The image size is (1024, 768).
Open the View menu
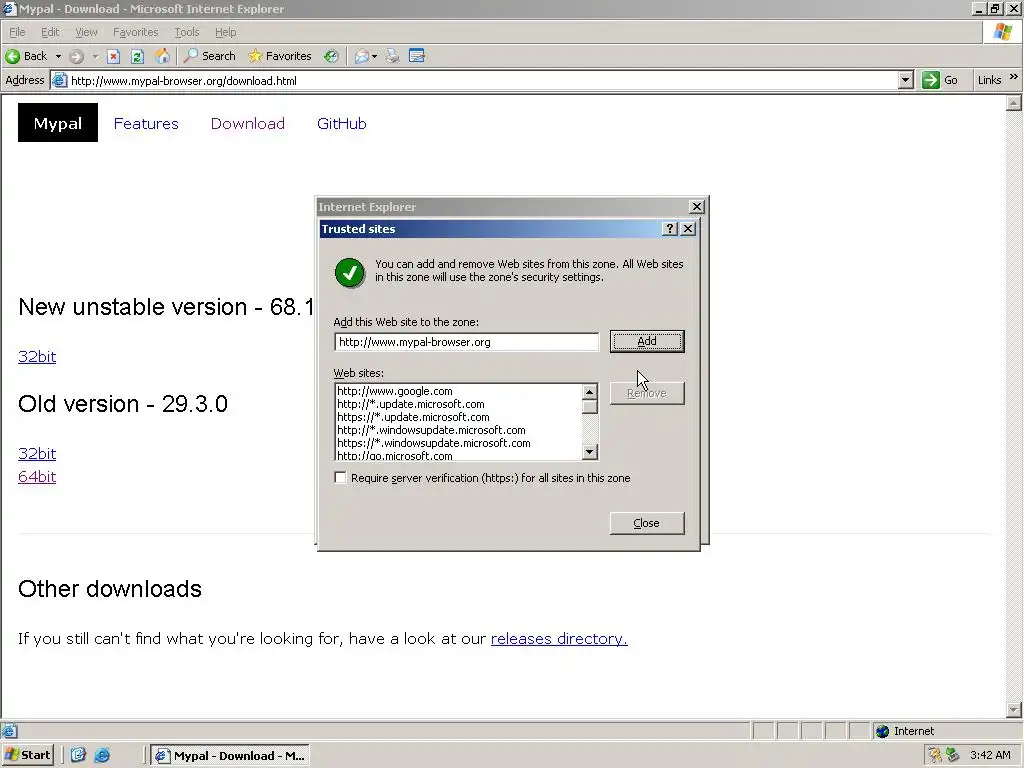click(x=86, y=32)
